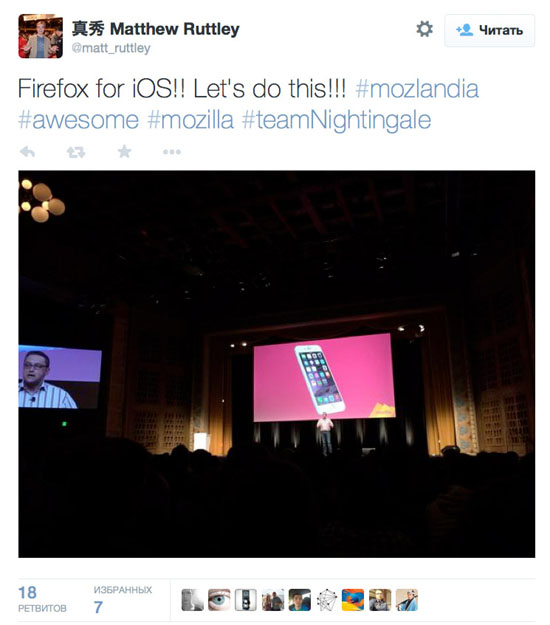Open the #mozilla hashtag link
Image resolution: width=550 pixels, height=625 pixels.
tap(190, 120)
